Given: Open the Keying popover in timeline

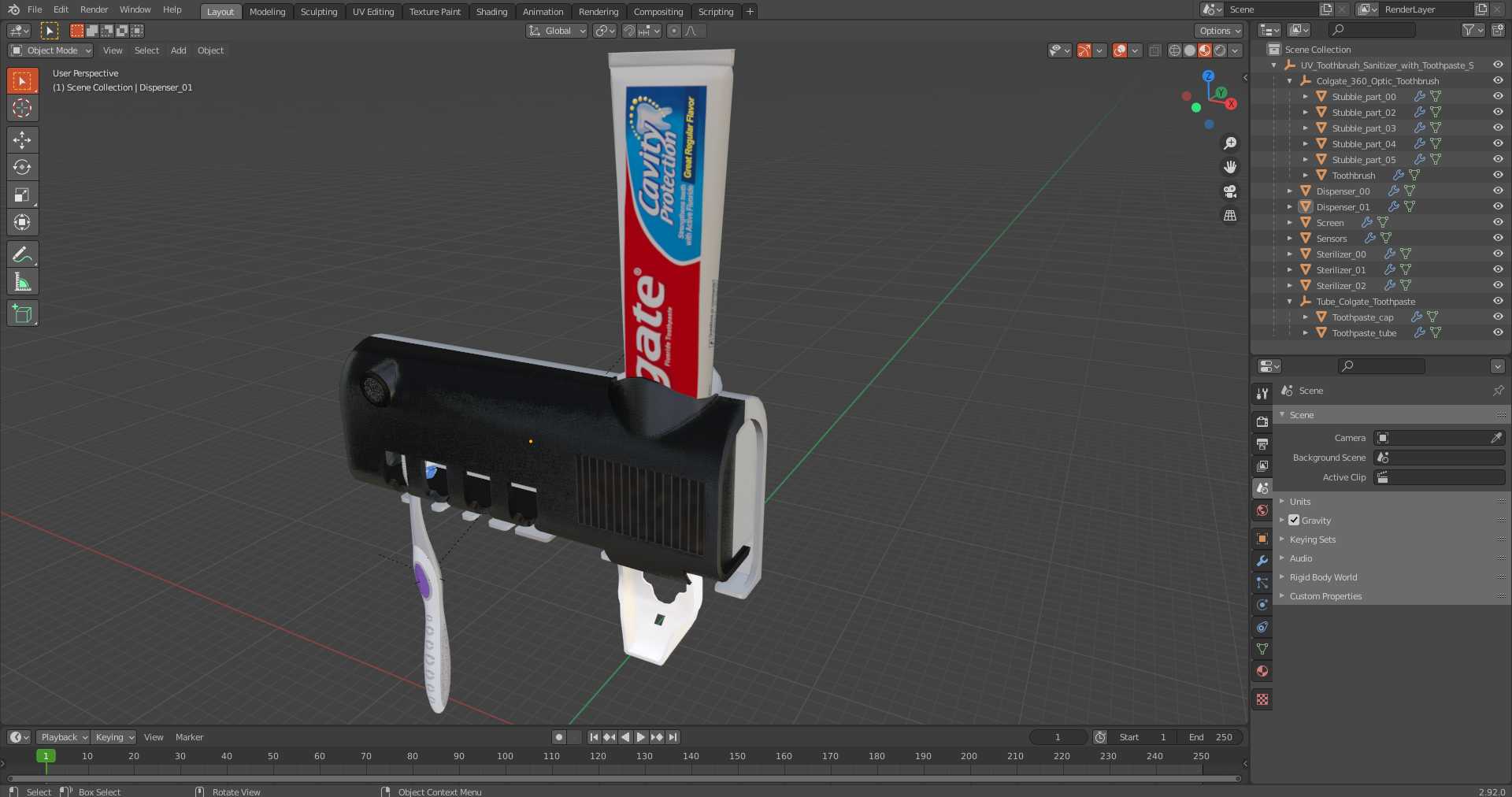Looking at the screenshot, I should pyautogui.click(x=113, y=737).
